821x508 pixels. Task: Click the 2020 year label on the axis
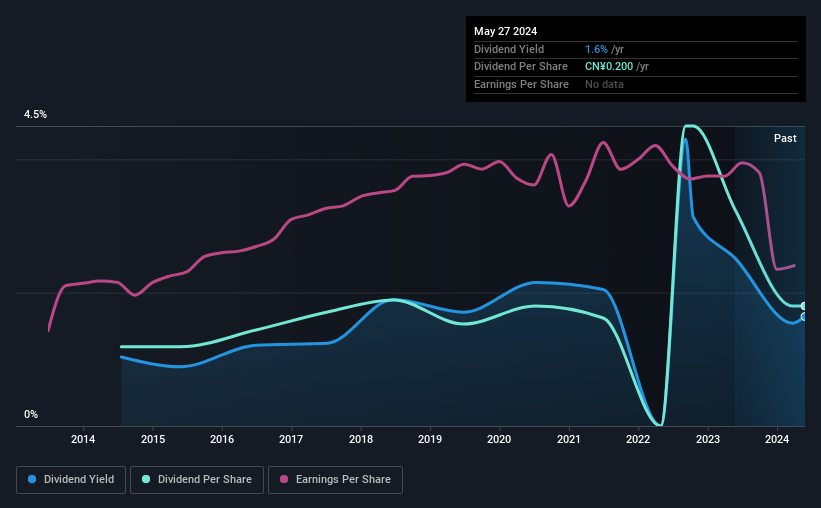[499, 439]
